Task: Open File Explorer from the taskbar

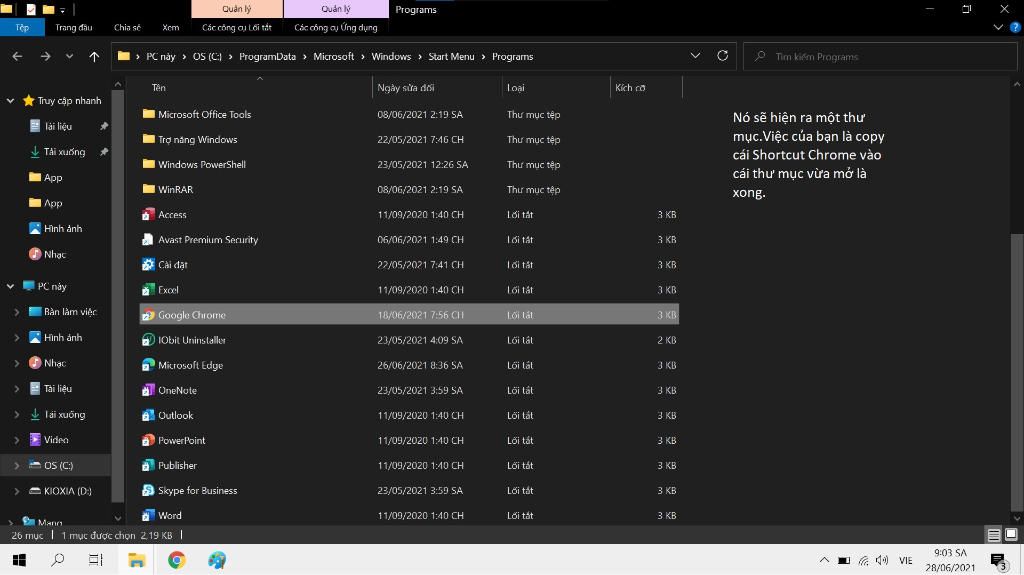Action: point(136,560)
